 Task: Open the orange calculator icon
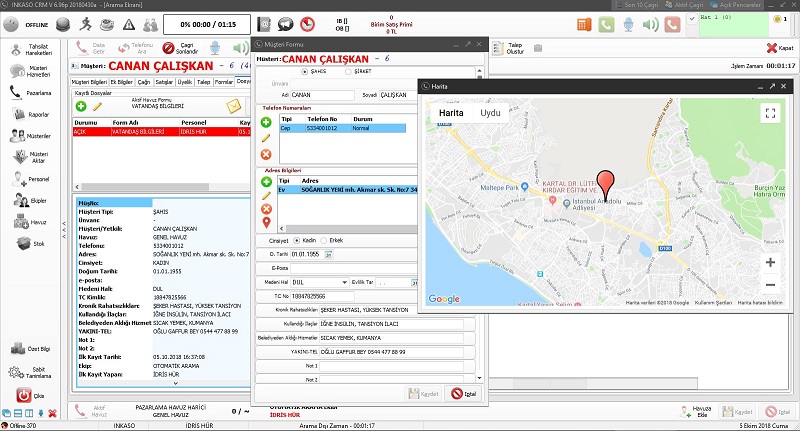584,24
